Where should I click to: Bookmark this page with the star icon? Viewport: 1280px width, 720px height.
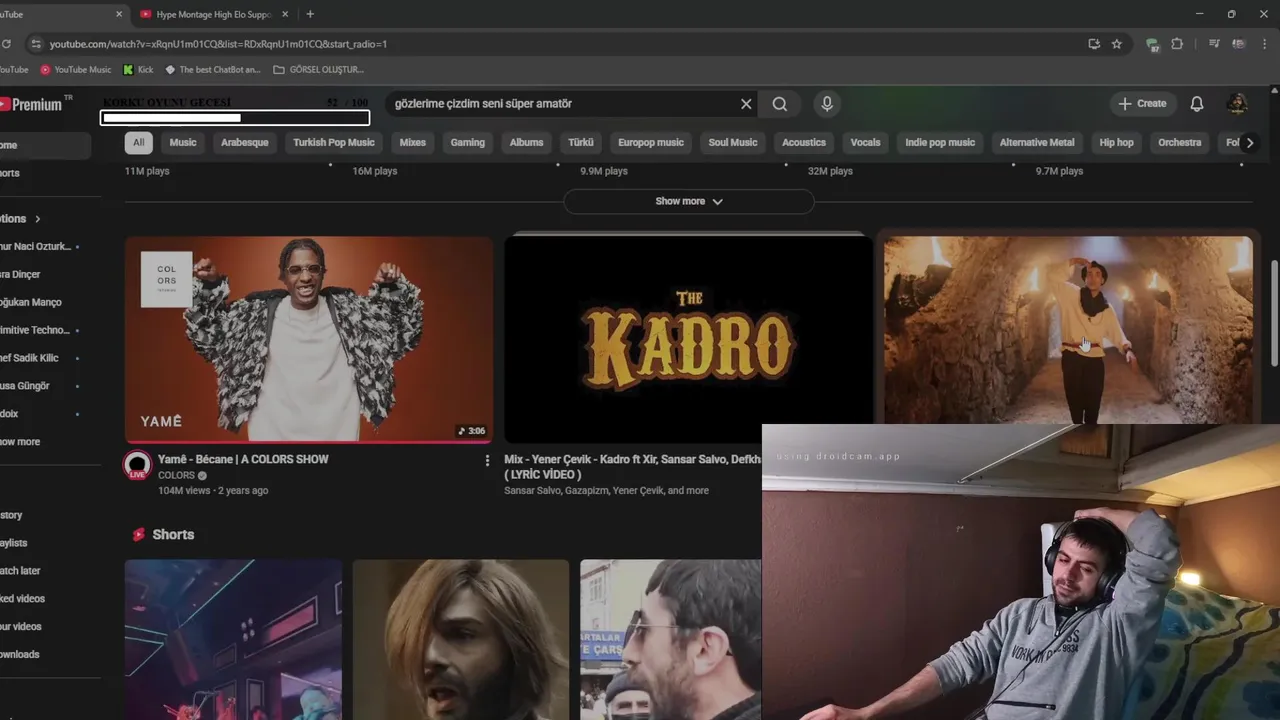1117,44
